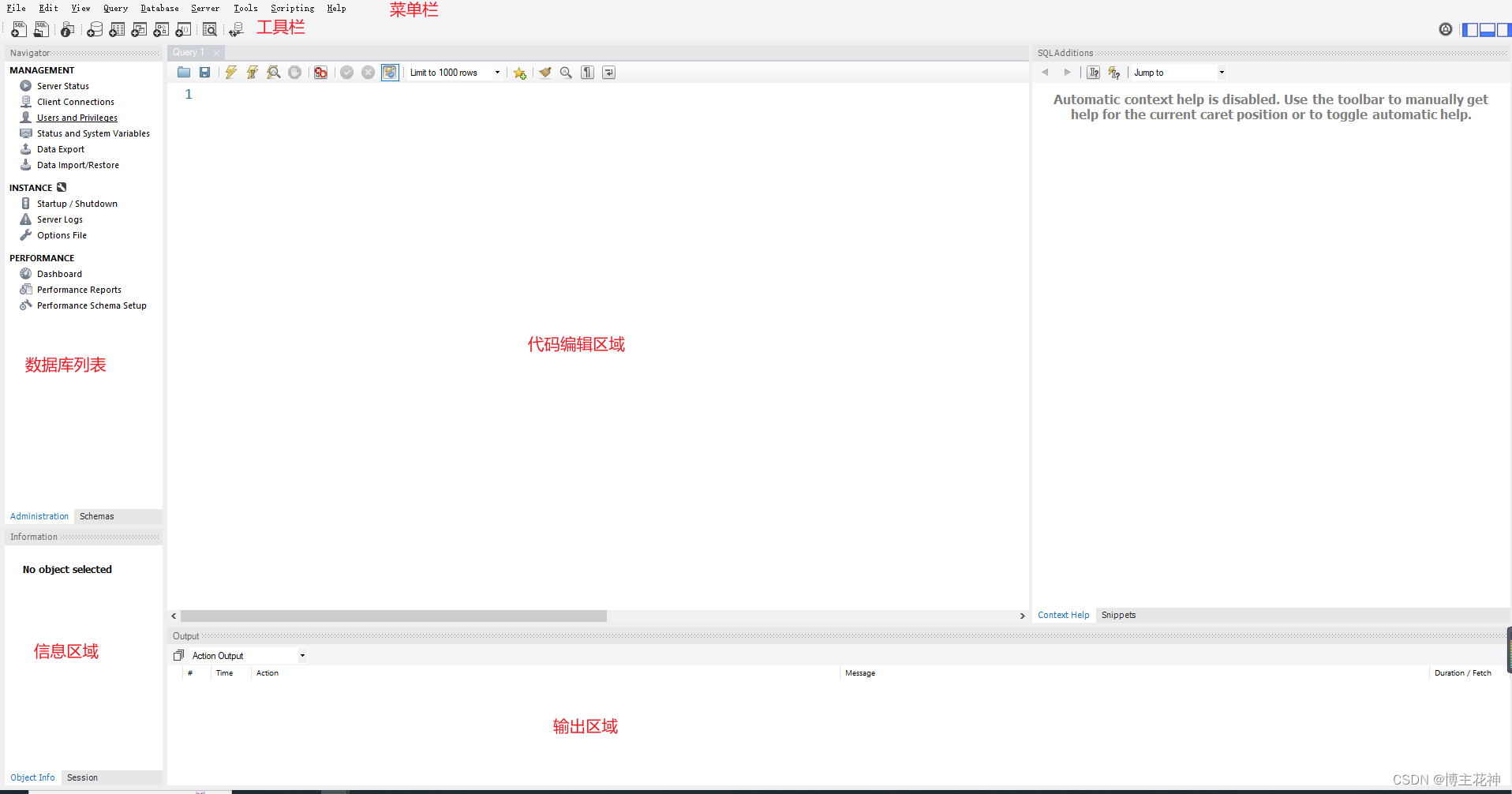Rollback transaction X icon
Screen dimensions: 1512x794
pyautogui.click(x=368, y=73)
